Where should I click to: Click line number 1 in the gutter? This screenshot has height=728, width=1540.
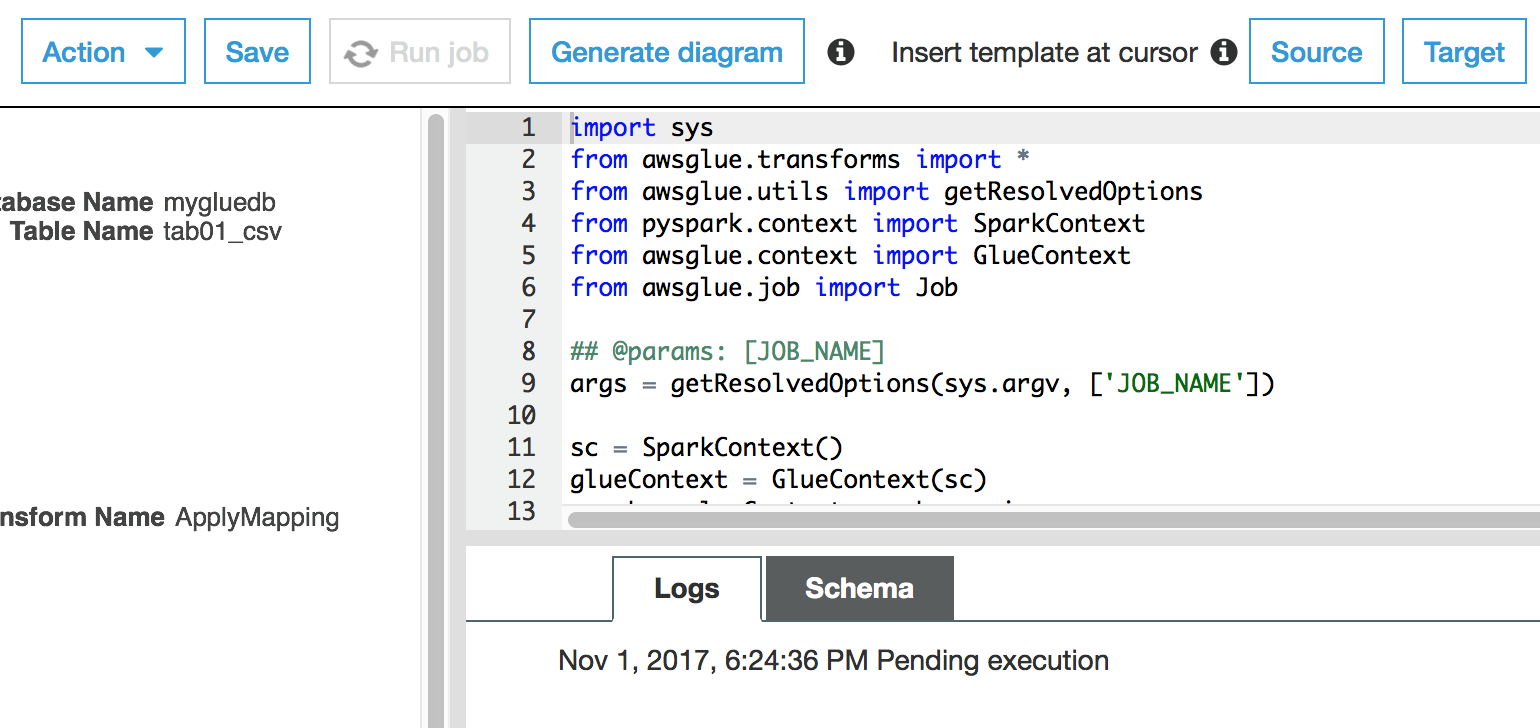tap(527, 128)
